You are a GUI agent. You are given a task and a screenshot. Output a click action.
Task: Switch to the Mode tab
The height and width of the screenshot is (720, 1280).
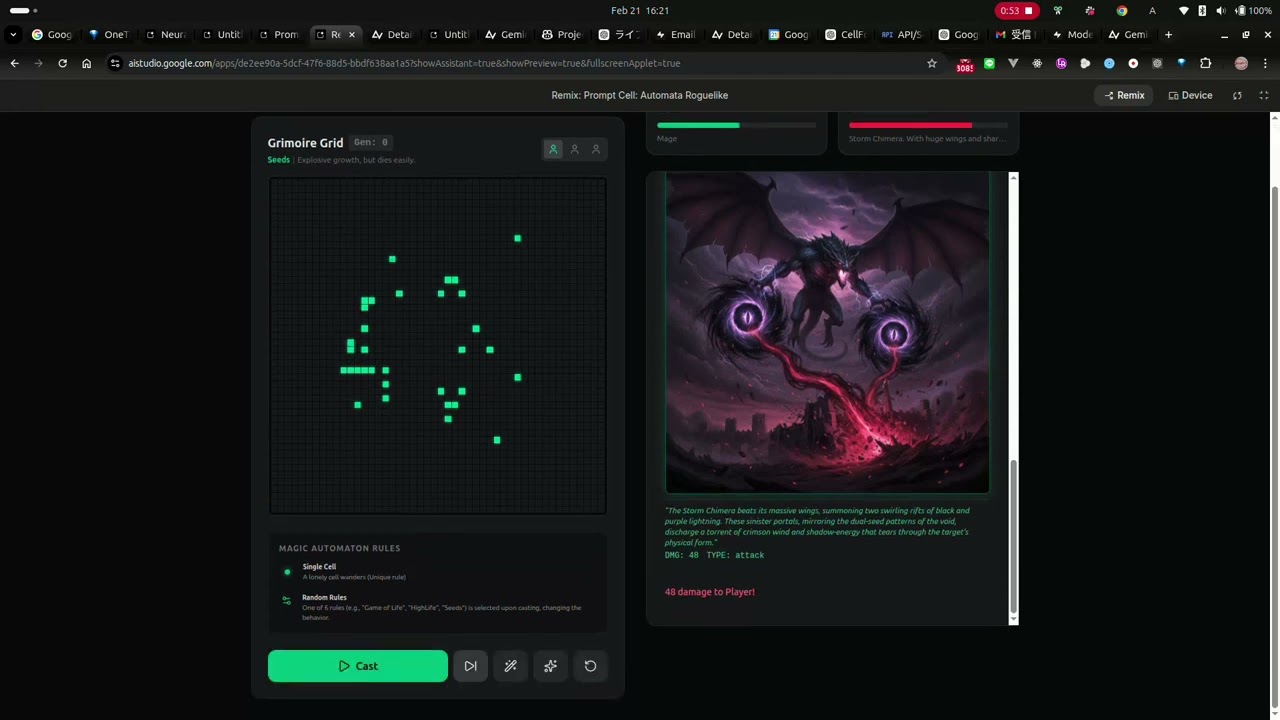[x=1072, y=34]
